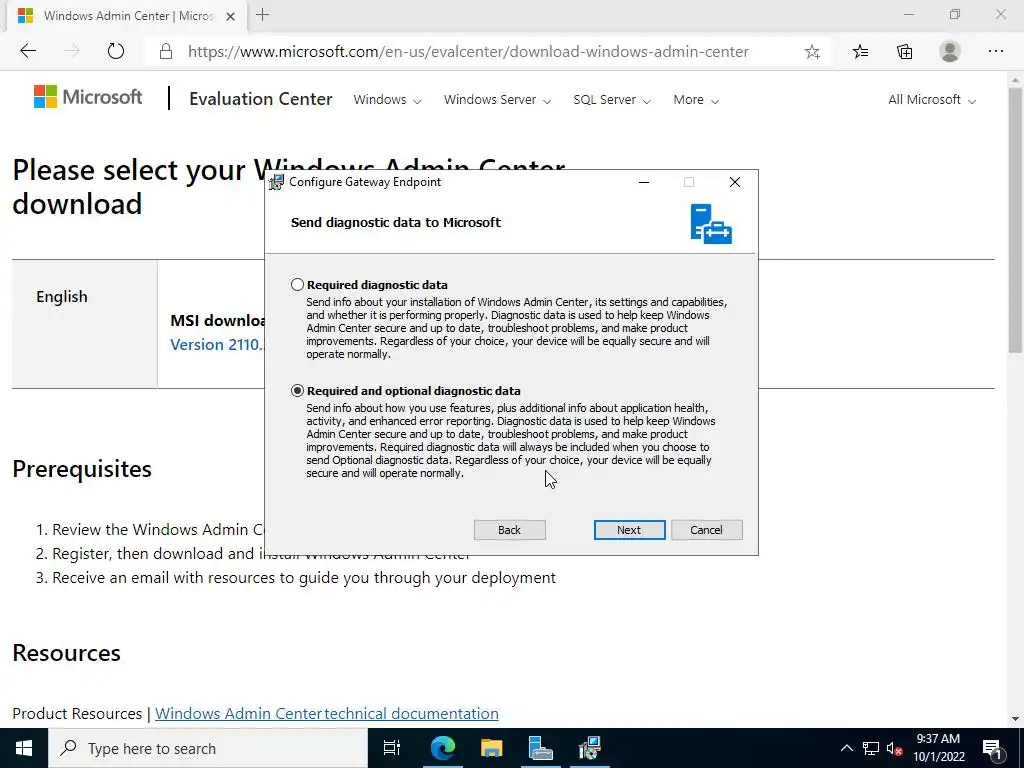
Task: Select Required diagnostic data radio option
Action: pos(297,285)
